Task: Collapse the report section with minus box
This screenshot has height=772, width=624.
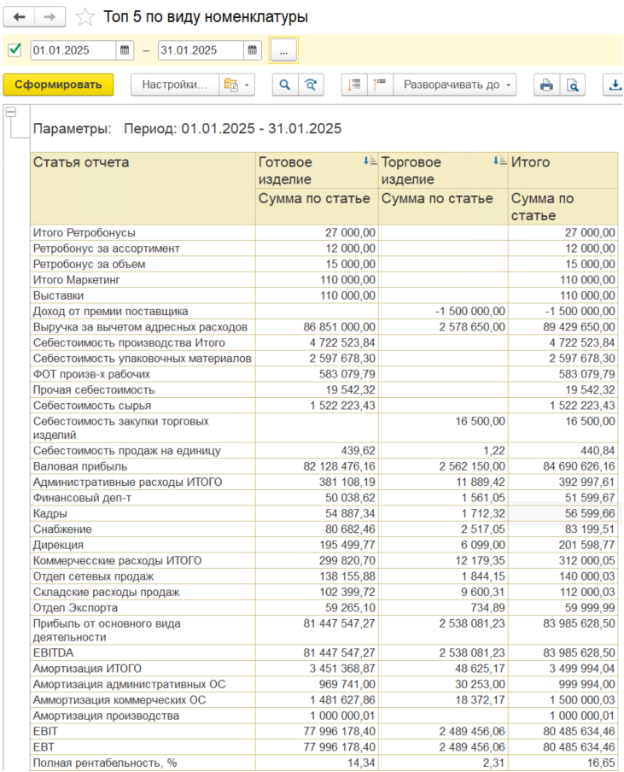Action: click(x=12, y=112)
